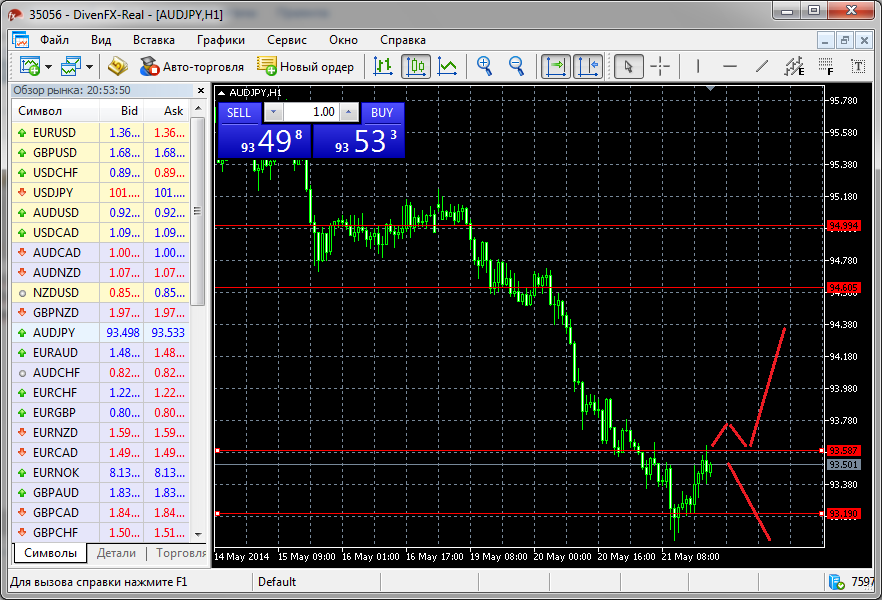The height and width of the screenshot is (600, 882).
Task: Increase trade volume with up arrow
Action: (349, 112)
